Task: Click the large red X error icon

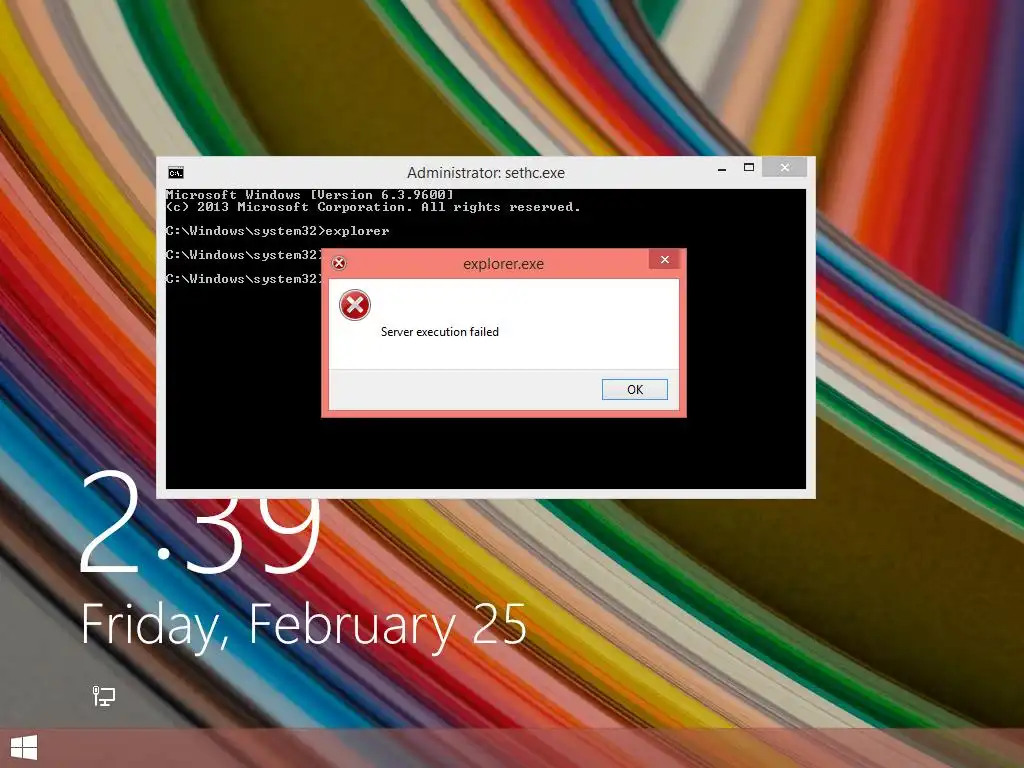Action: (x=355, y=305)
